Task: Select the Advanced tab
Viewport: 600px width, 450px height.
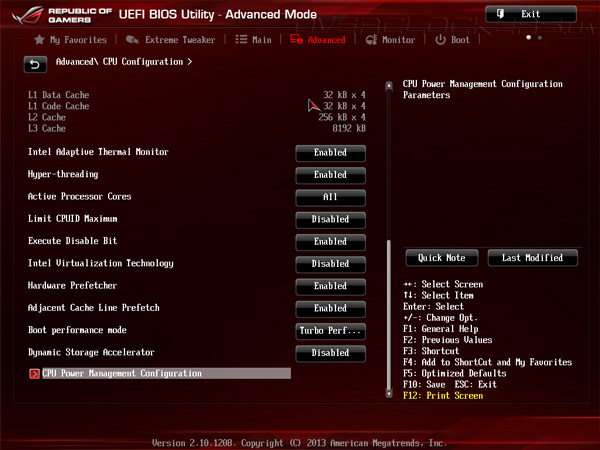Action: tap(318, 39)
